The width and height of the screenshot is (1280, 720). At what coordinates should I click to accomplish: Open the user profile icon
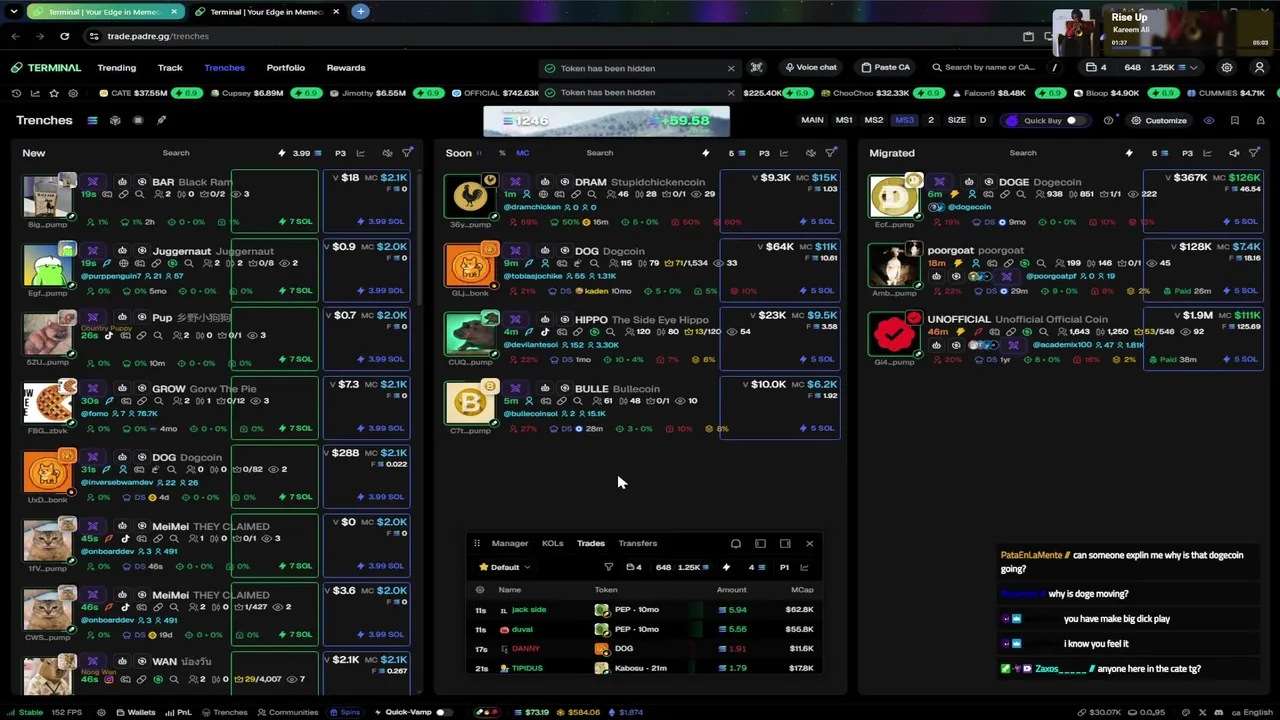(x=1259, y=68)
